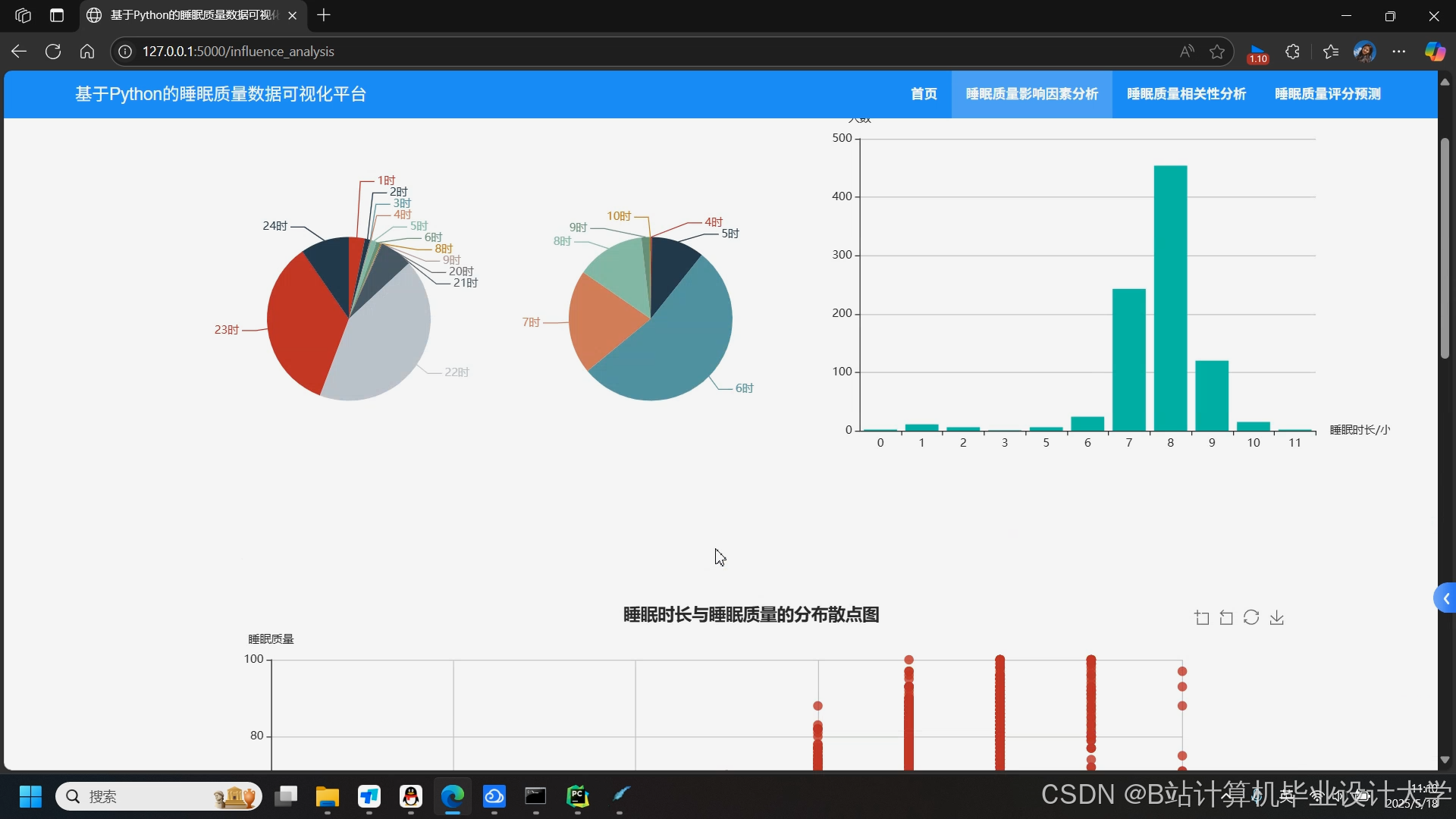The width and height of the screenshot is (1456, 819).
Task: Go to 睡眠质量评分预测 page
Action: coord(1327,94)
